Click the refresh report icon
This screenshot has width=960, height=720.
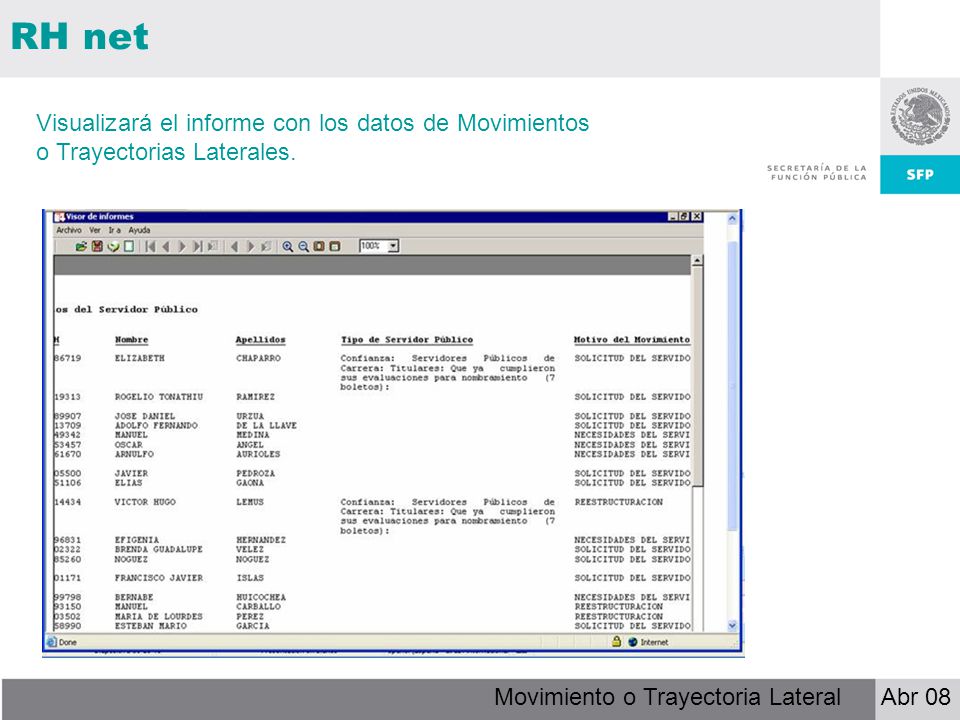point(113,246)
